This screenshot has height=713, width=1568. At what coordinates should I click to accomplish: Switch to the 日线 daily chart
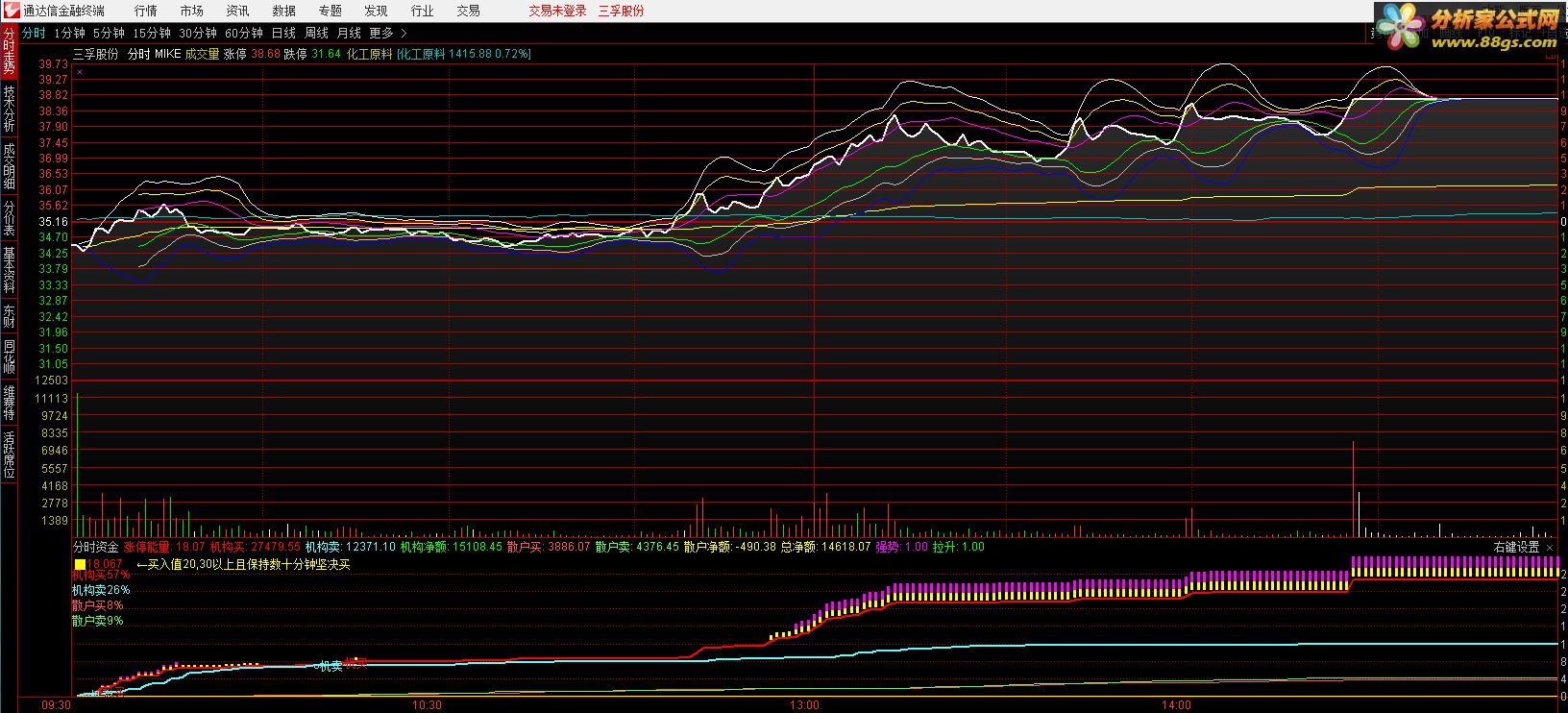click(283, 33)
